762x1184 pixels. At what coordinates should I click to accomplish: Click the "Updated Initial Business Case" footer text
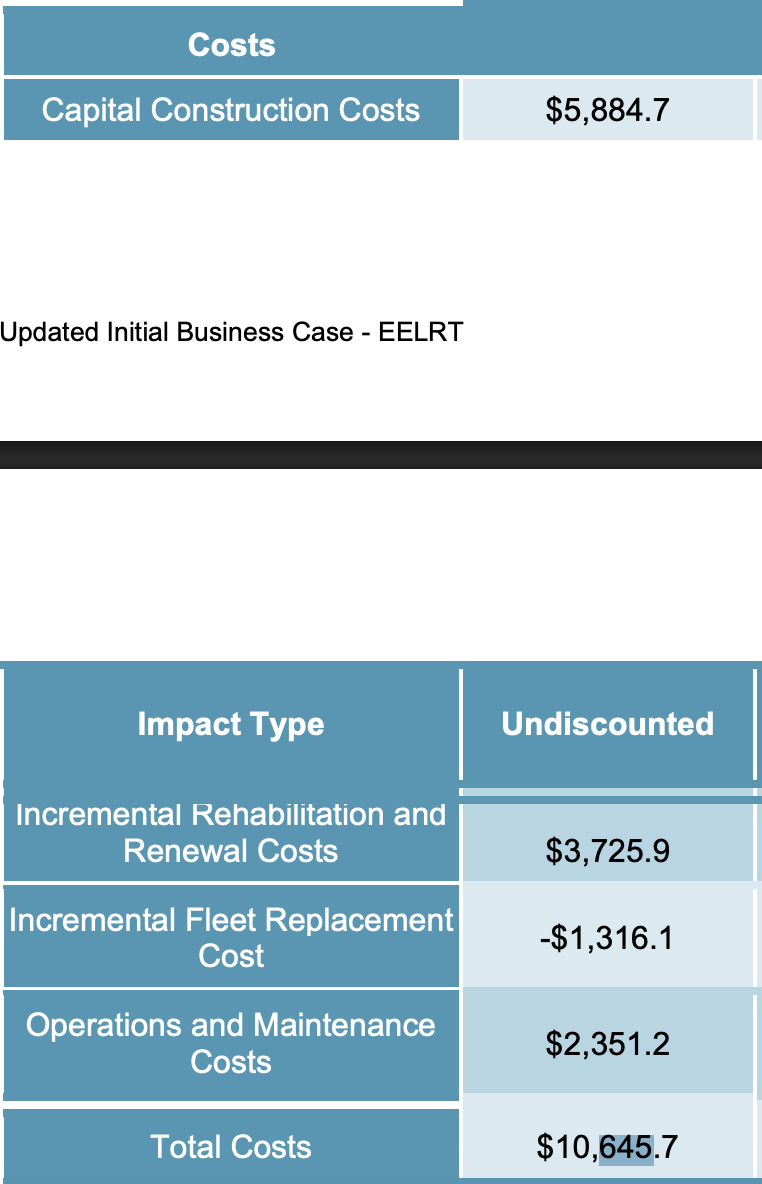point(175,332)
